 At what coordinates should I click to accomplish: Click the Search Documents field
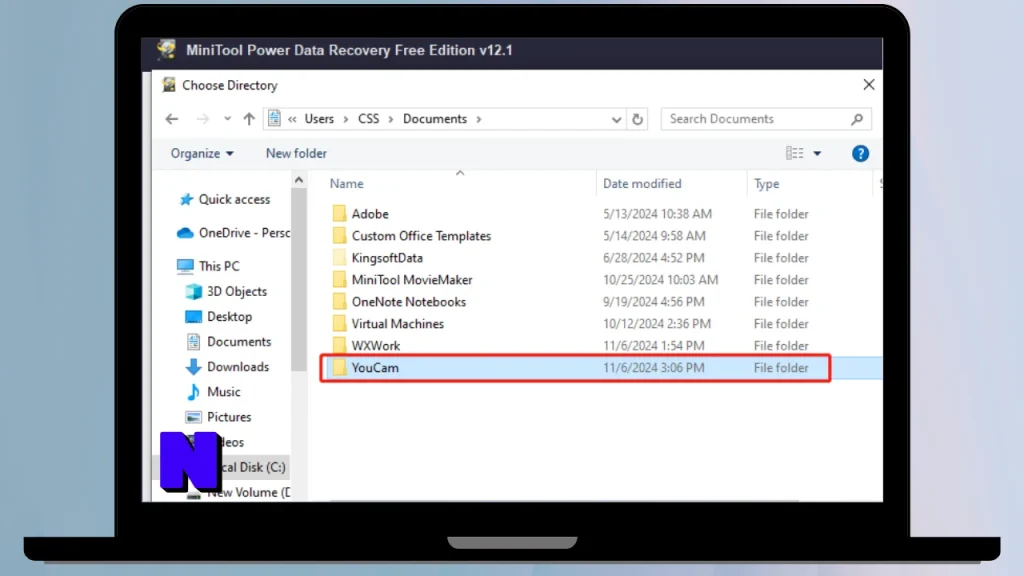[766, 119]
